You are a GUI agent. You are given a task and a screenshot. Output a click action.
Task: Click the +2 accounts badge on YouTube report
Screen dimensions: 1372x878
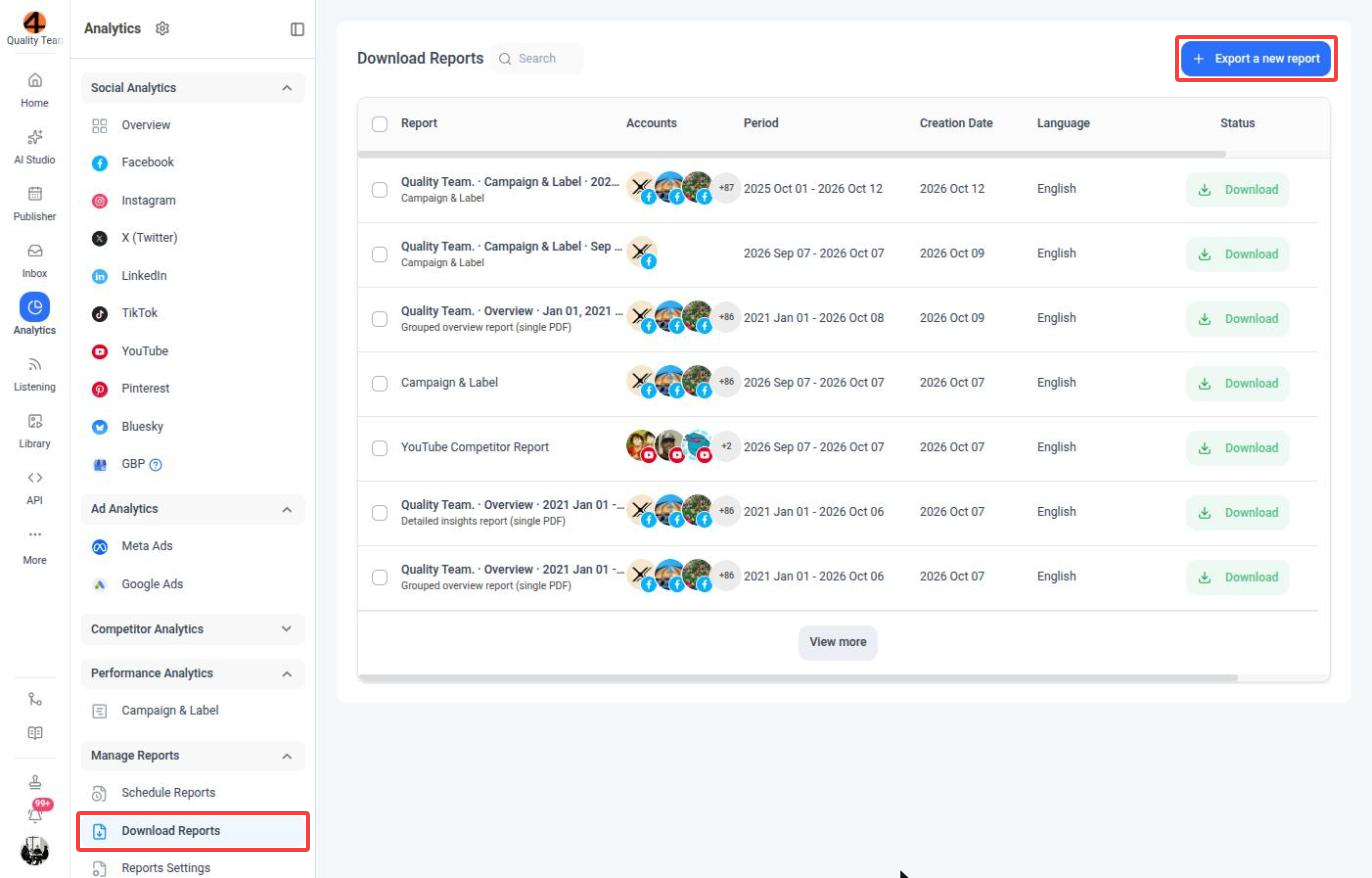coord(726,447)
